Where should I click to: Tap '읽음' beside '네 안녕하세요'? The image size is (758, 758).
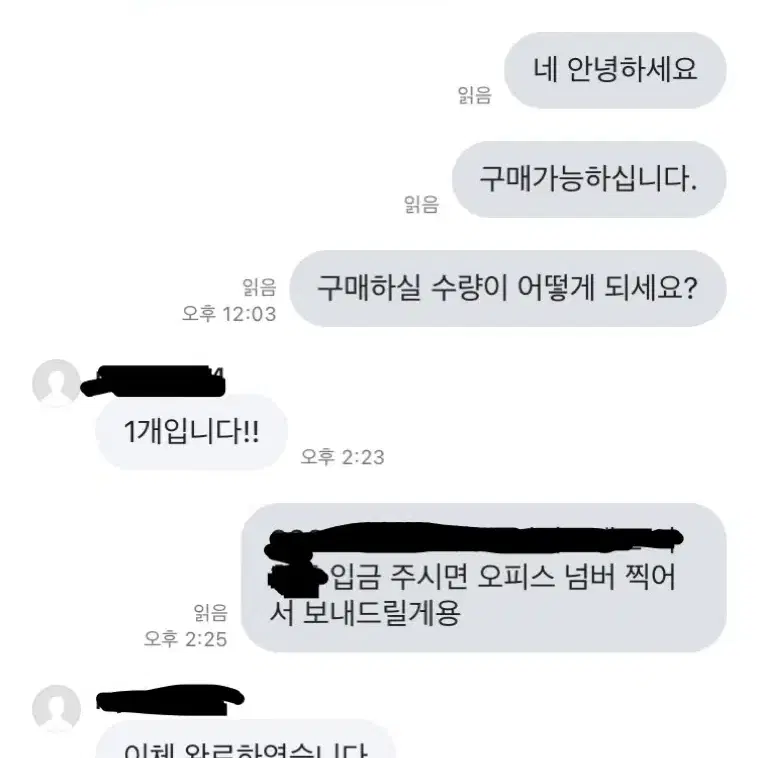pyautogui.click(x=475, y=95)
